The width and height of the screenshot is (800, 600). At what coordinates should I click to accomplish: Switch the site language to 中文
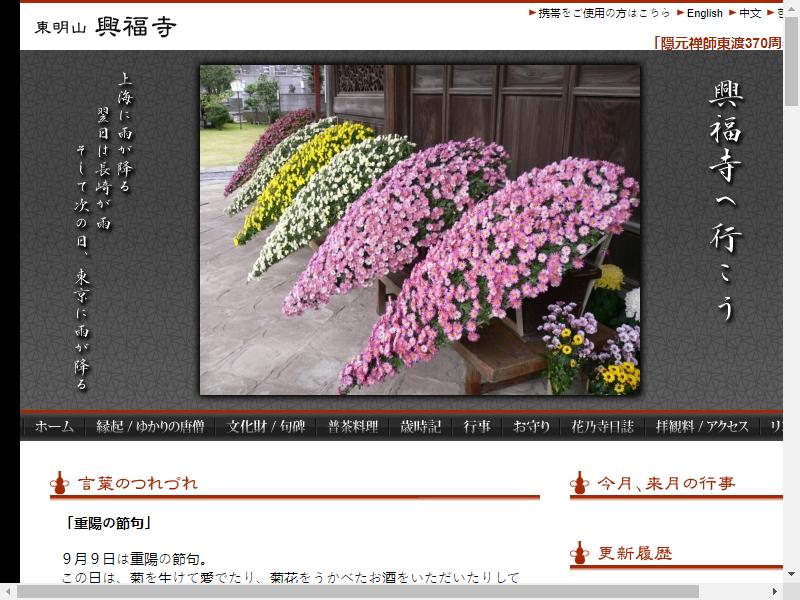coord(750,13)
